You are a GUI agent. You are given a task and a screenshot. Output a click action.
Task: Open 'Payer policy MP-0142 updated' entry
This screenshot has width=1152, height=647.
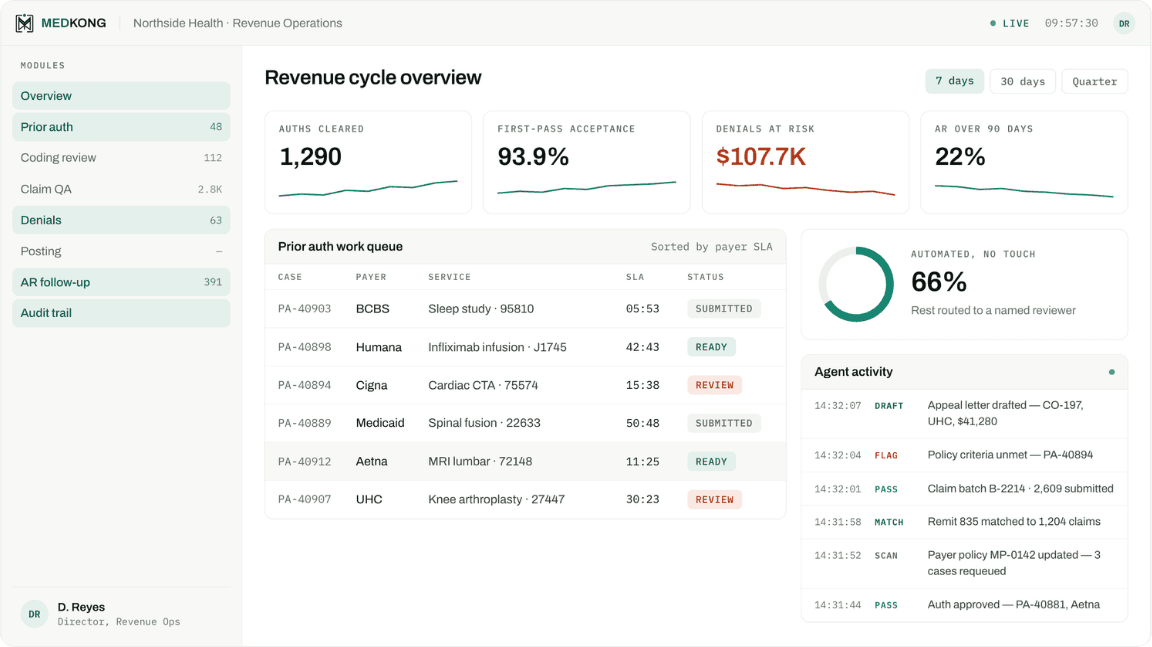(964, 563)
